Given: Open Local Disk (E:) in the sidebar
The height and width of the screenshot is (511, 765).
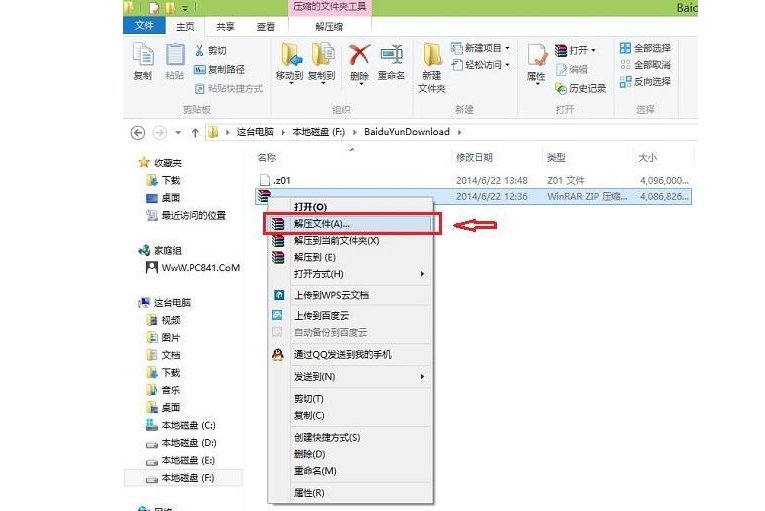Looking at the screenshot, I should click(x=181, y=460).
